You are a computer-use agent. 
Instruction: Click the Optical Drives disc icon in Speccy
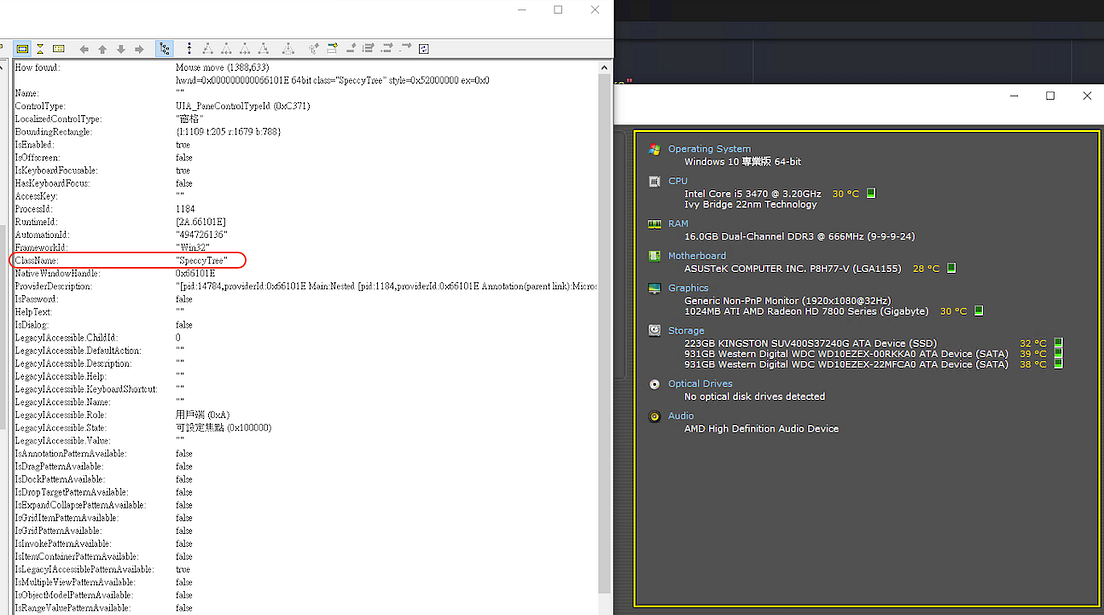(x=654, y=383)
